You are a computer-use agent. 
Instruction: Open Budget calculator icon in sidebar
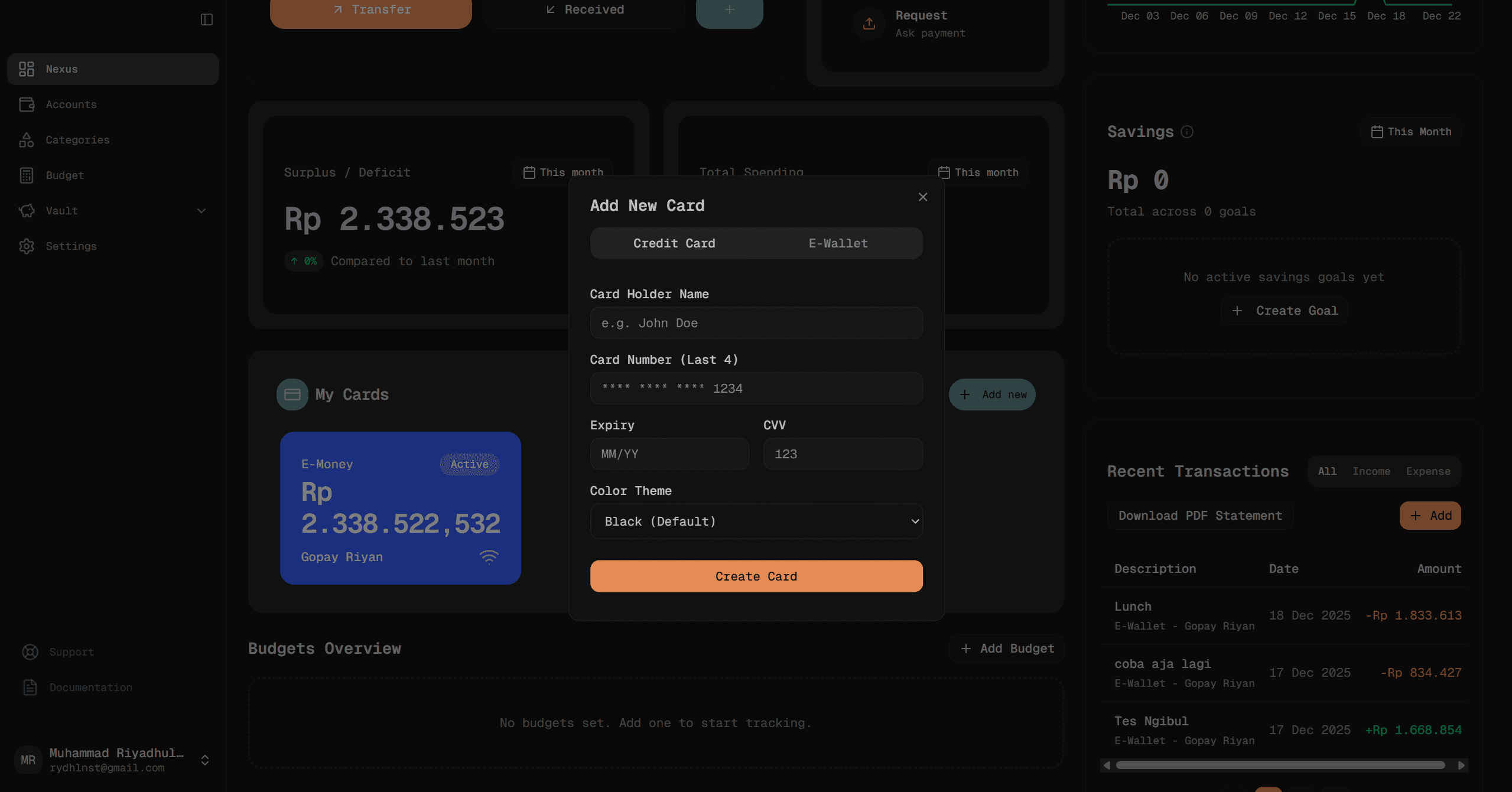[x=27, y=175]
